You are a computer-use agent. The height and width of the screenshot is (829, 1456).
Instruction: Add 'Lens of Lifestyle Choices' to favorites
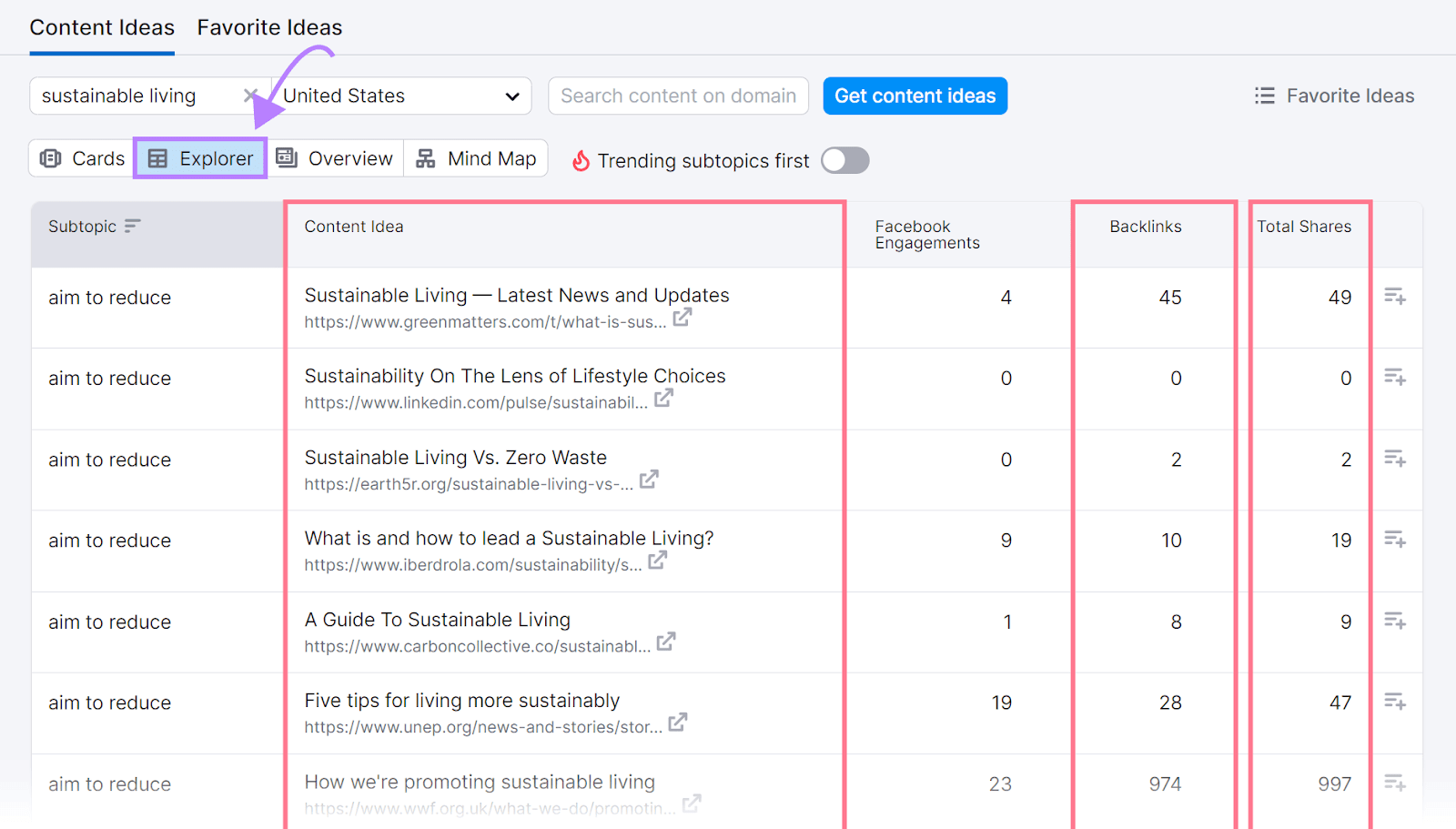(1395, 378)
